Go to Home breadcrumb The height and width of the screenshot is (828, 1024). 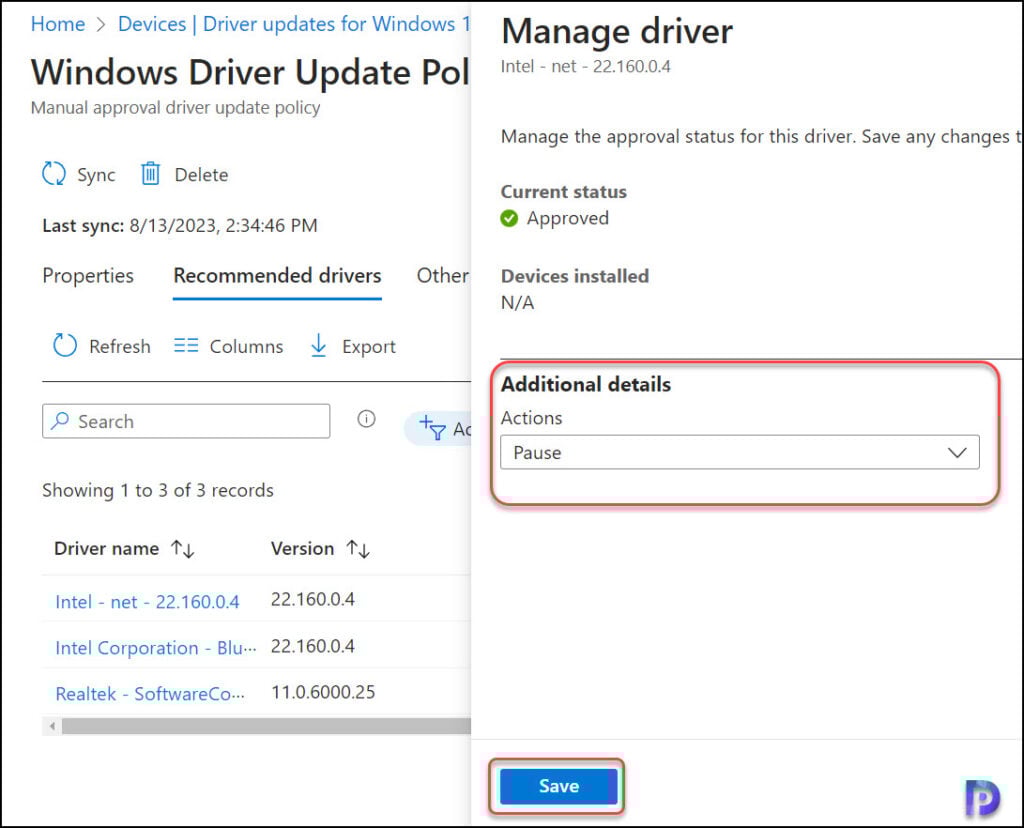pyautogui.click(x=58, y=24)
